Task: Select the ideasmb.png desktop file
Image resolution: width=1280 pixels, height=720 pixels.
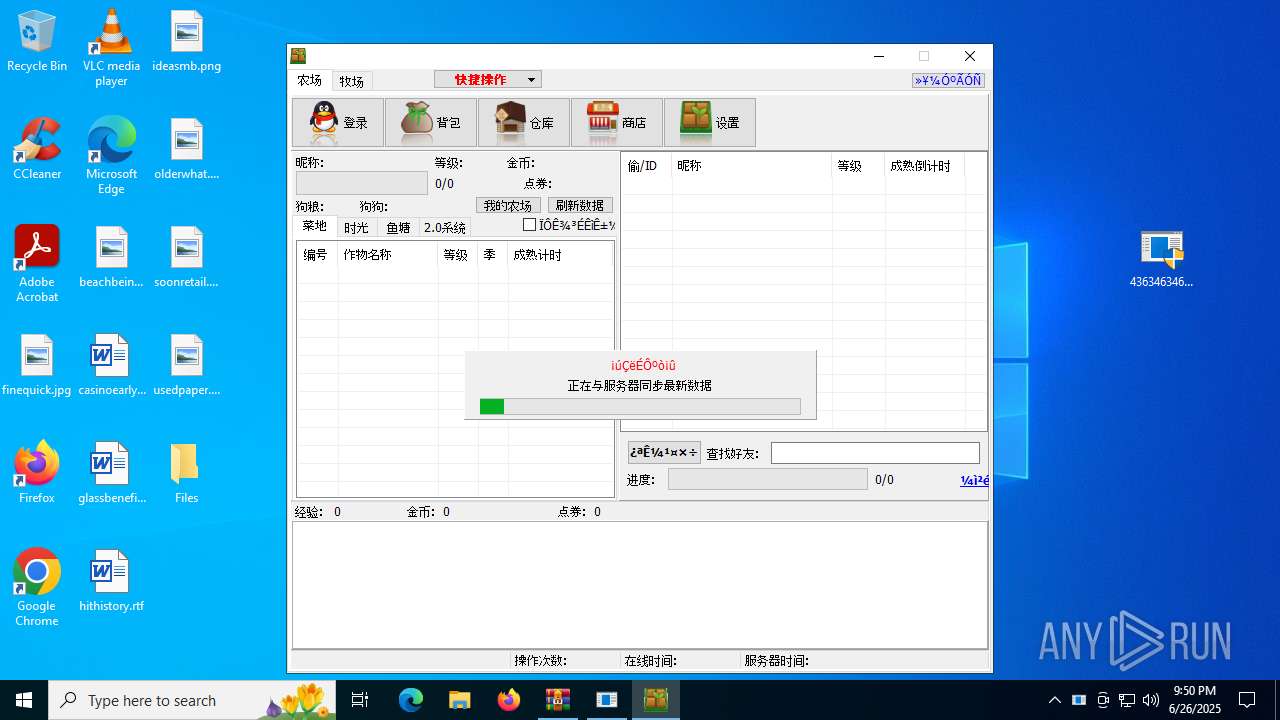Action: click(187, 42)
